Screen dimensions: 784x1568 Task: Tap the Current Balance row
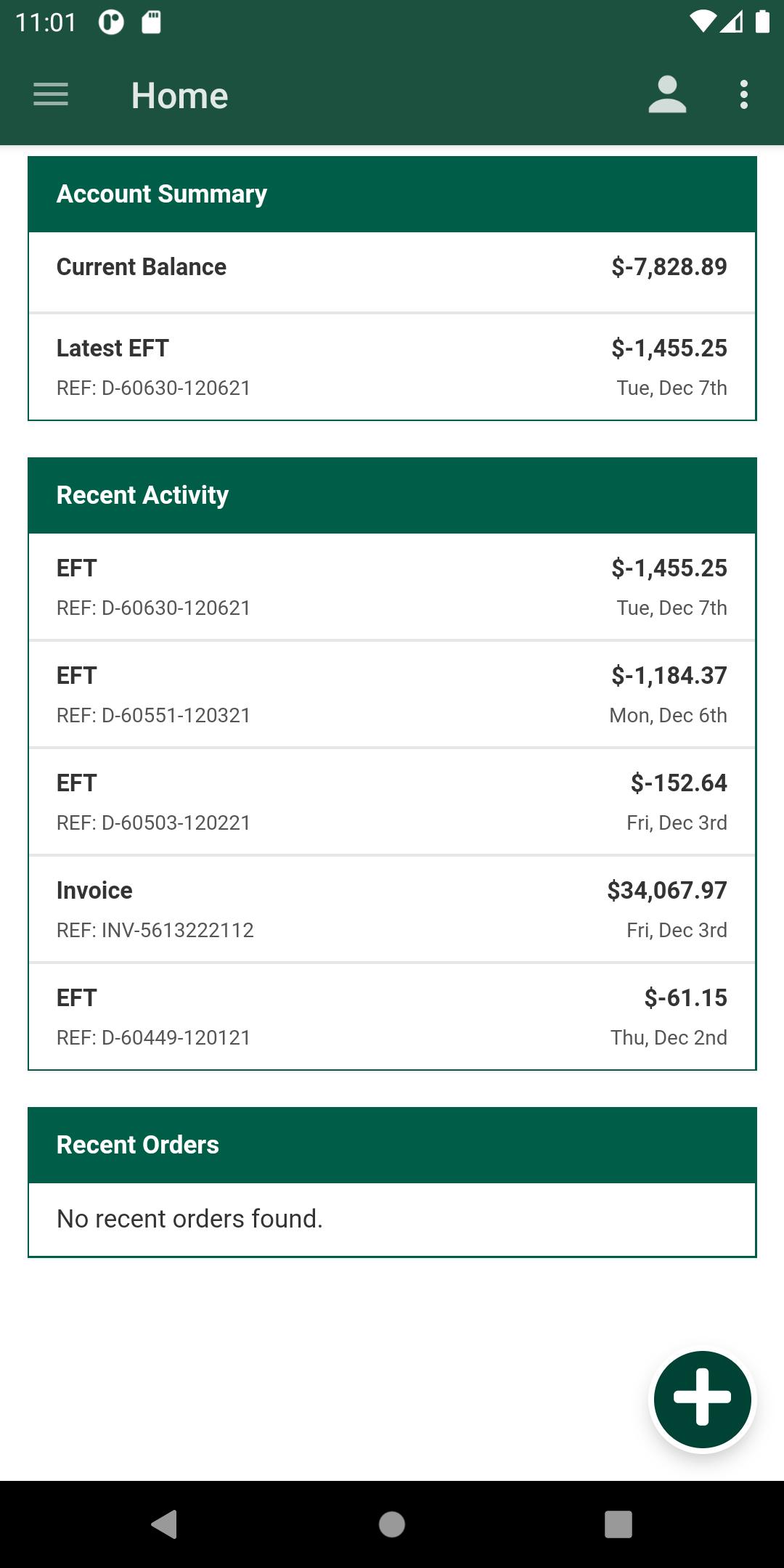click(392, 272)
